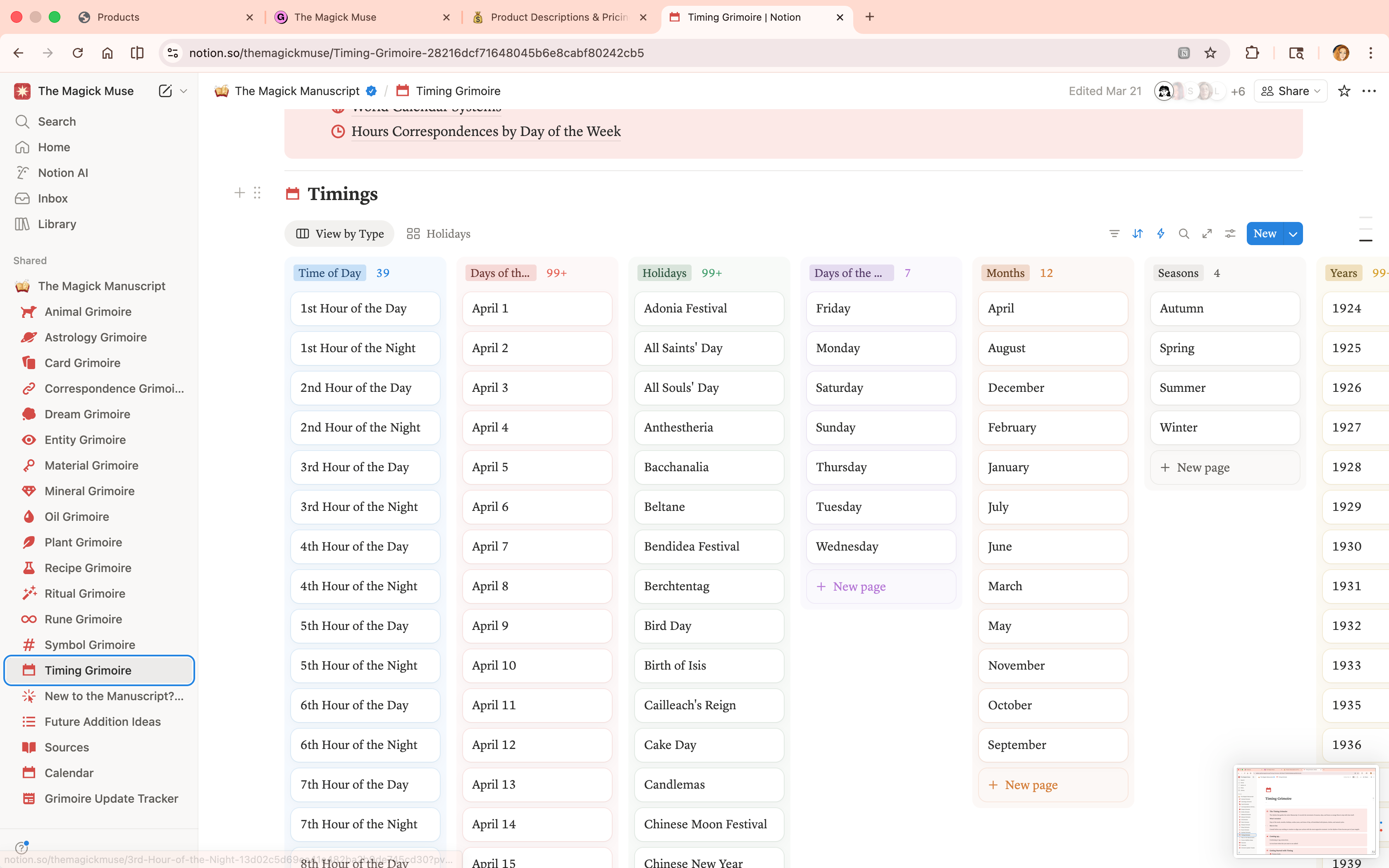The image size is (1389, 868).
Task: Open the view settings sliders icon
Action: click(x=1230, y=234)
